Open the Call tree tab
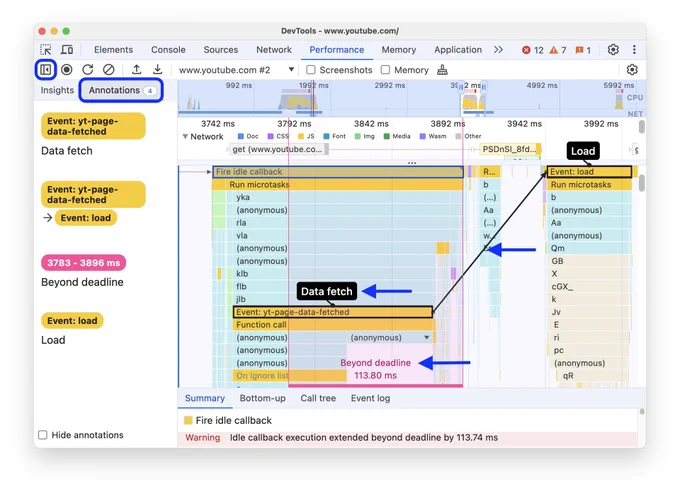Image resolution: width=680 pixels, height=493 pixels. click(x=318, y=398)
